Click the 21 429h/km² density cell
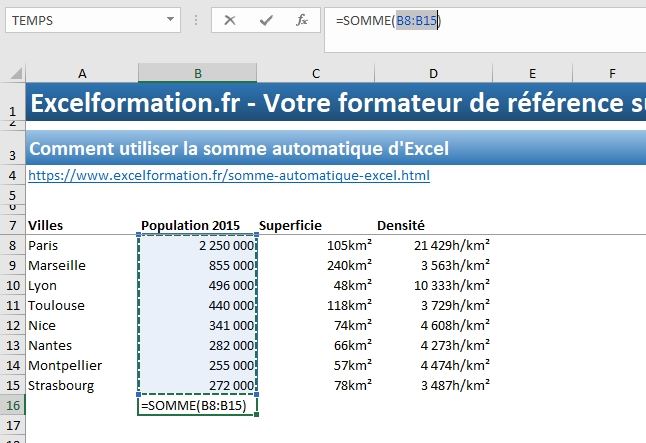The image size is (646, 443). tap(433, 245)
